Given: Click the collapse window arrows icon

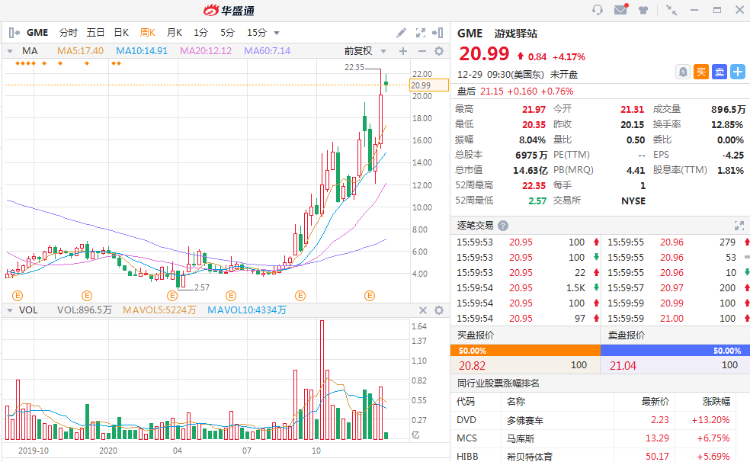Looking at the screenshot, I should click(672, 10).
